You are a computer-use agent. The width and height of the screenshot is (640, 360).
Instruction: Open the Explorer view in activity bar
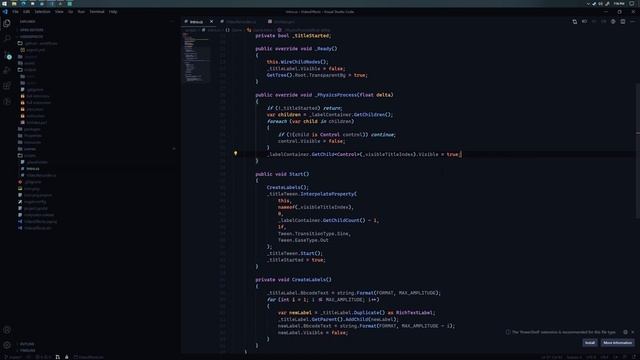7,23
